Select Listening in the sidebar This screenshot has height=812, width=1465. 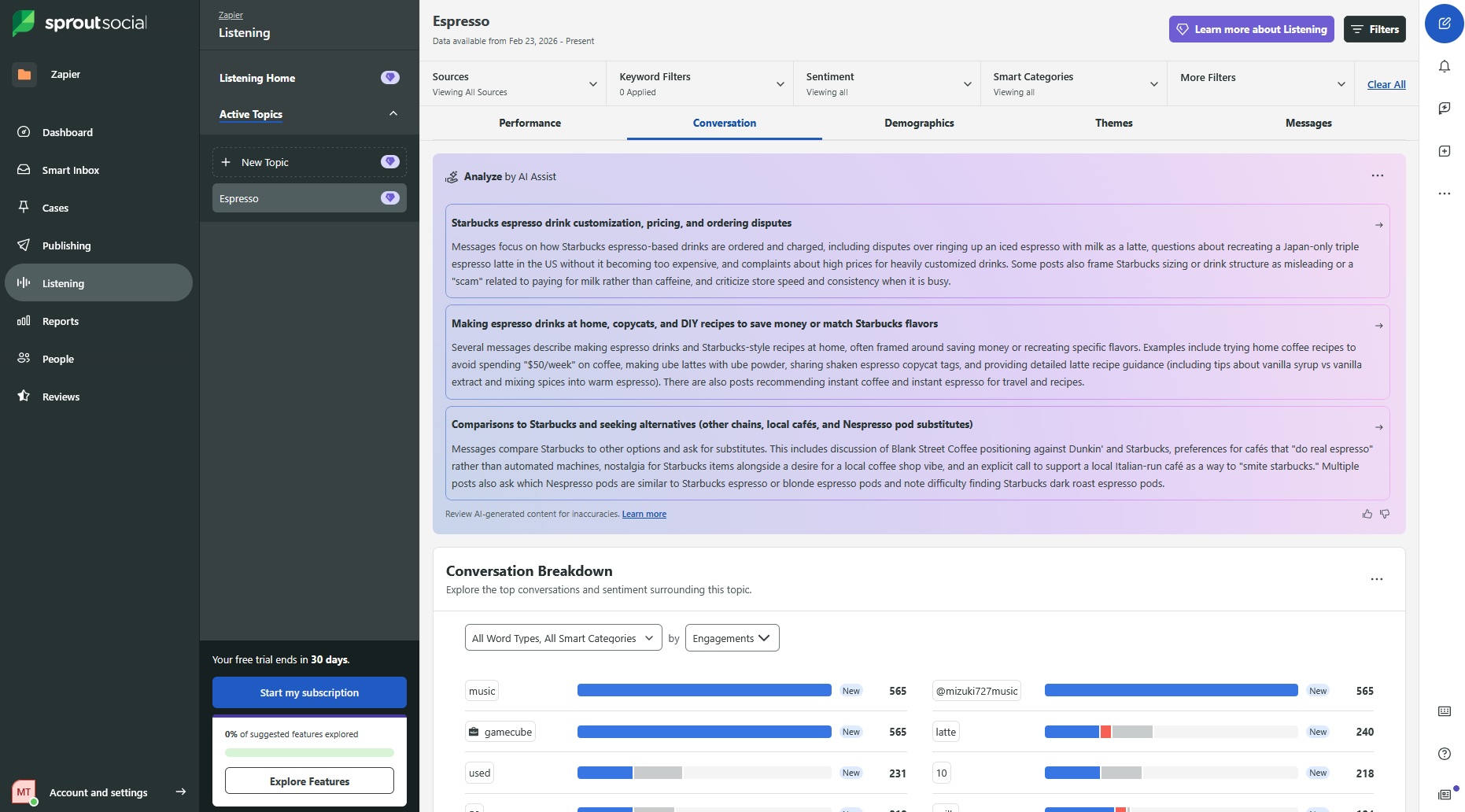pos(98,283)
